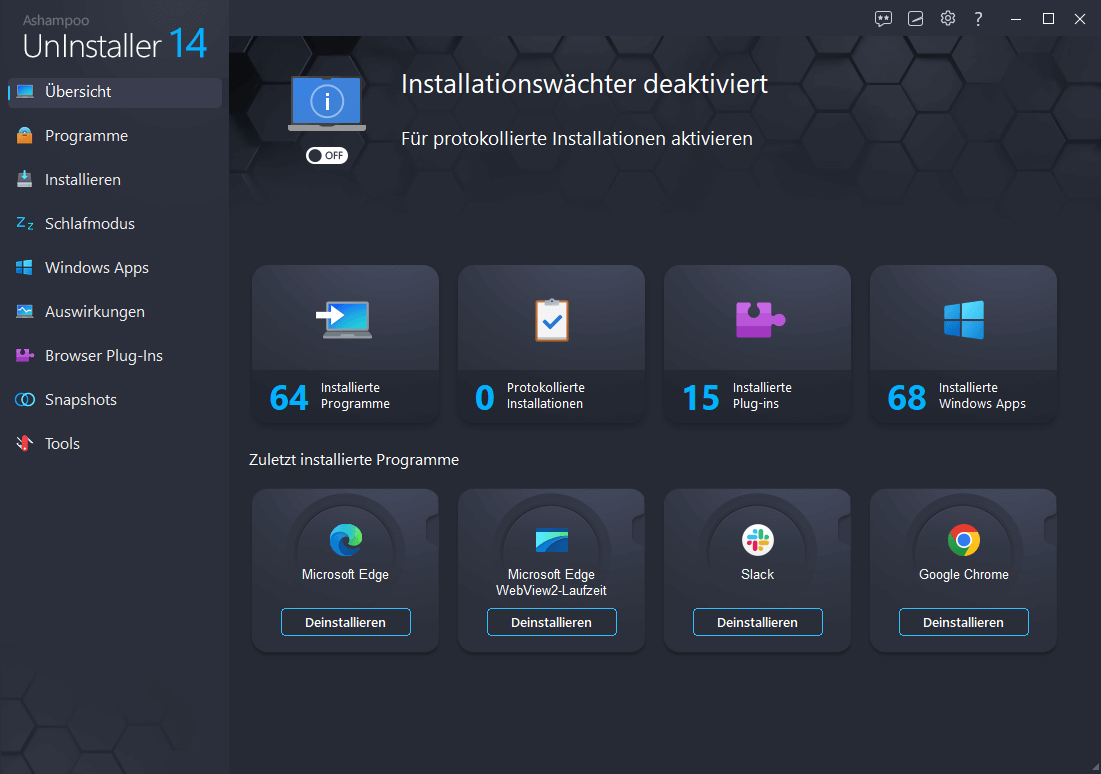This screenshot has height=774, width=1101.
Task: Open the Snapshots sidebar entry
Action: pos(80,400)
